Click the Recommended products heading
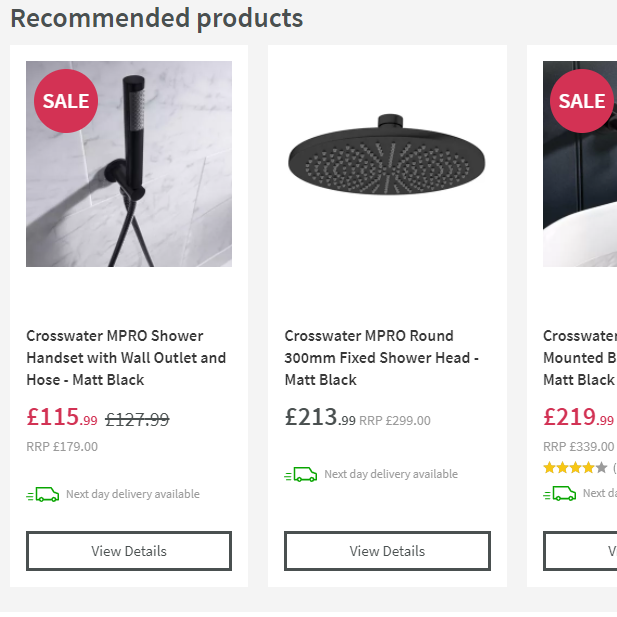The width and height of the screenshot is (617, 617). (156, 18)
